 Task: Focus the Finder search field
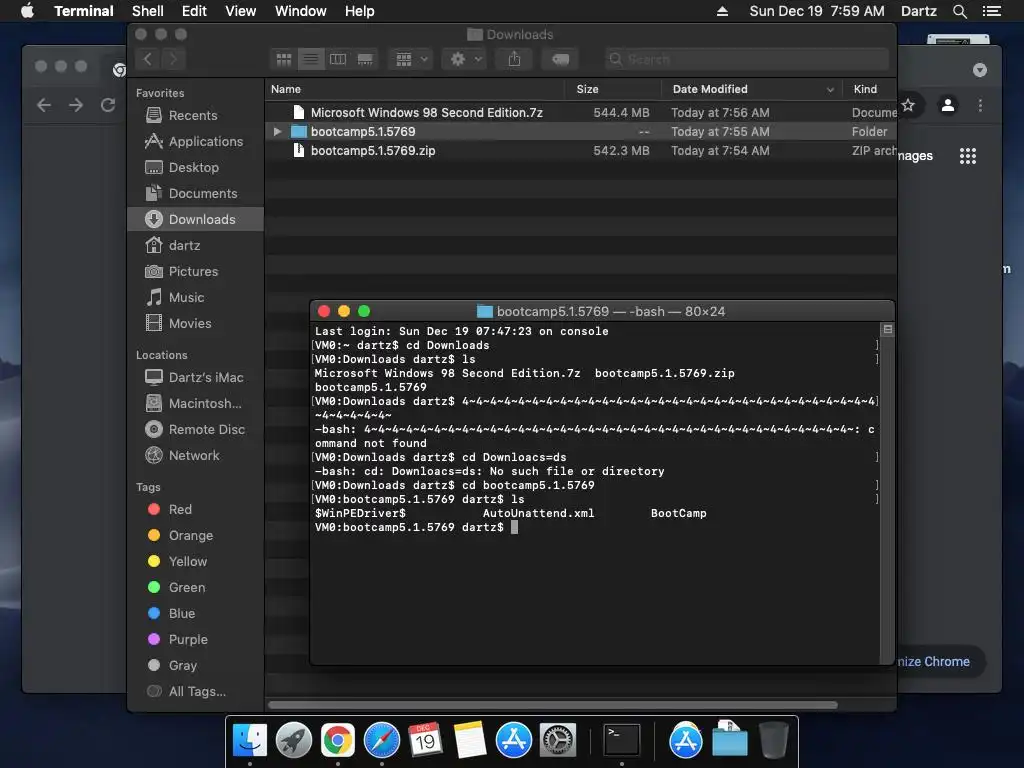[746, 59]
